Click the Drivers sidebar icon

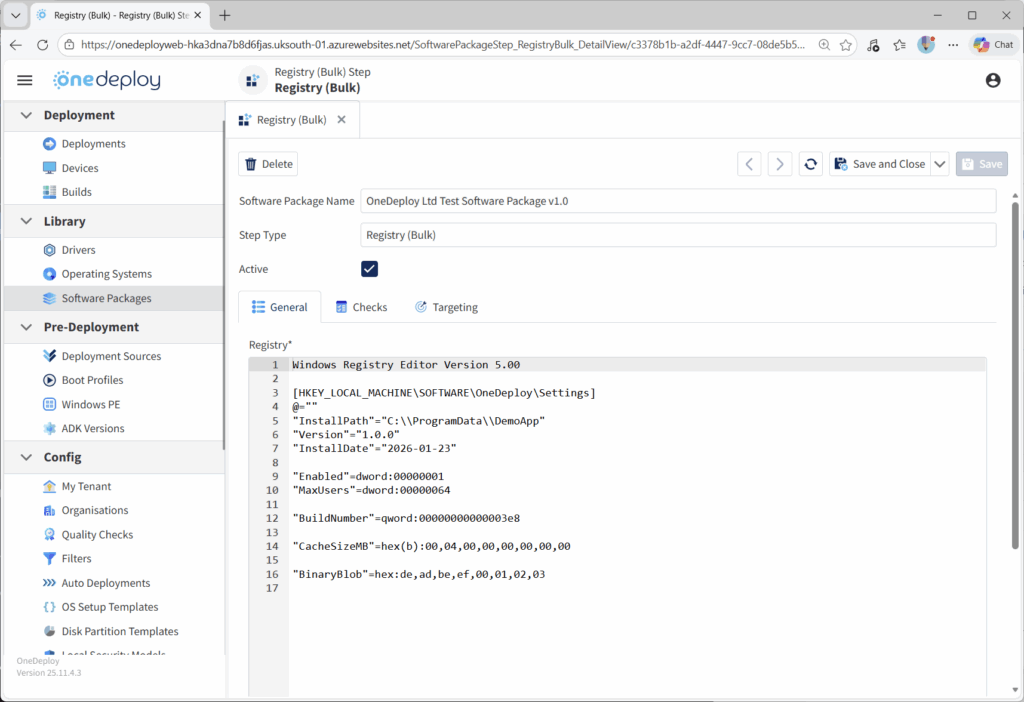[x=50, y=250]
